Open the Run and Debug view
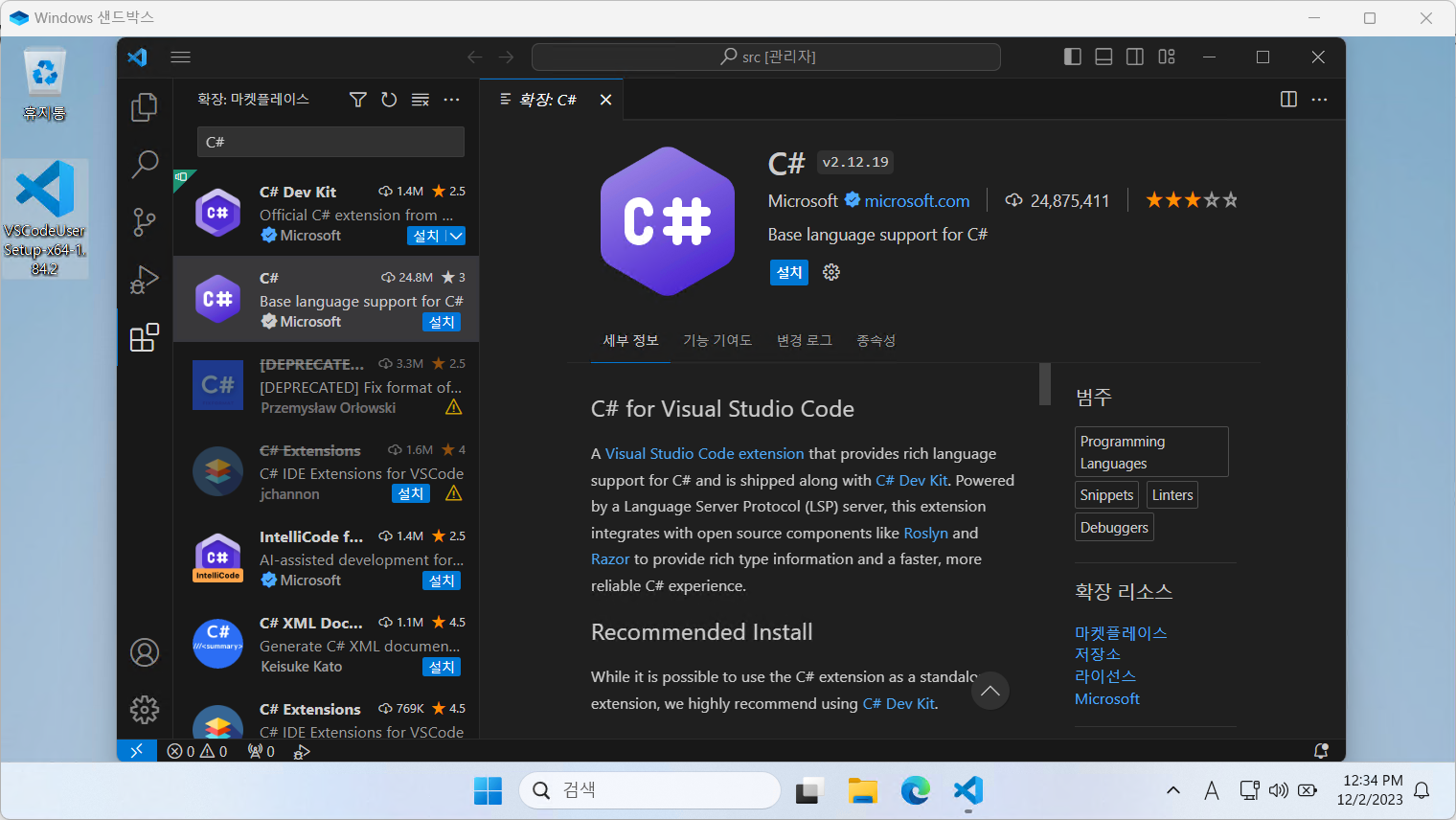The image size is (1456, 820). (x=145, y=280)
